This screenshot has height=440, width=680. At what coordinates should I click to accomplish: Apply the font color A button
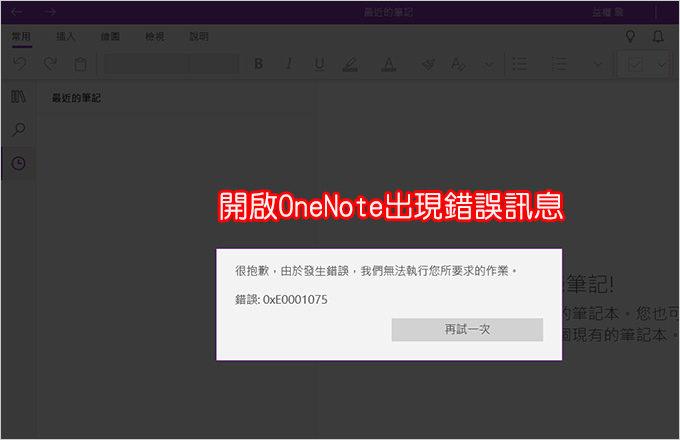389,64
